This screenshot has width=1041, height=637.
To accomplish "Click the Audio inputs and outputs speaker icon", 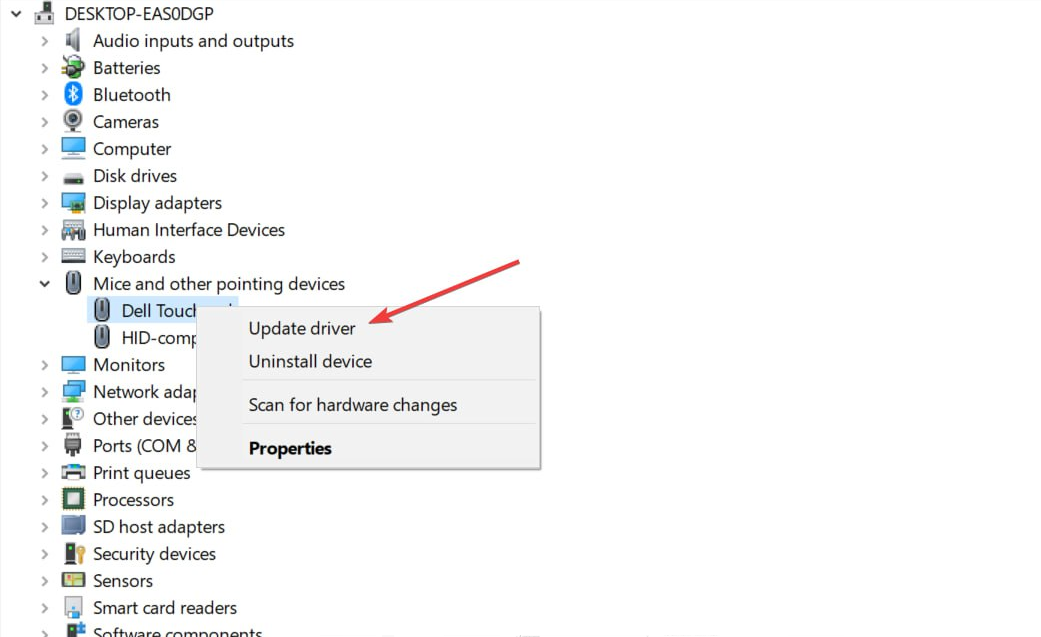I will pyautogui.click(x=73, y=41).
